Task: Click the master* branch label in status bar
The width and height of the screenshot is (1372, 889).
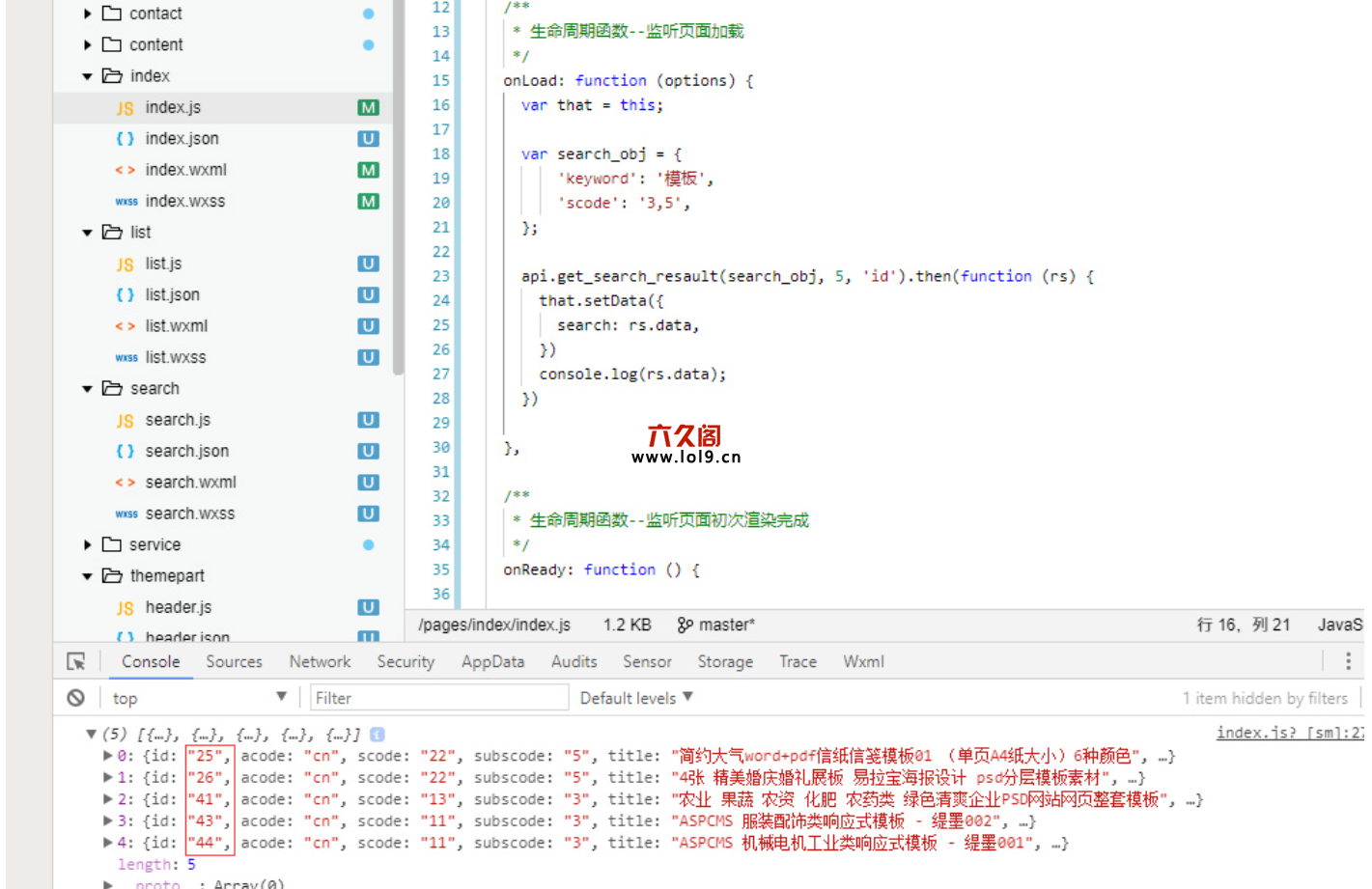Action: pos(727,625)
